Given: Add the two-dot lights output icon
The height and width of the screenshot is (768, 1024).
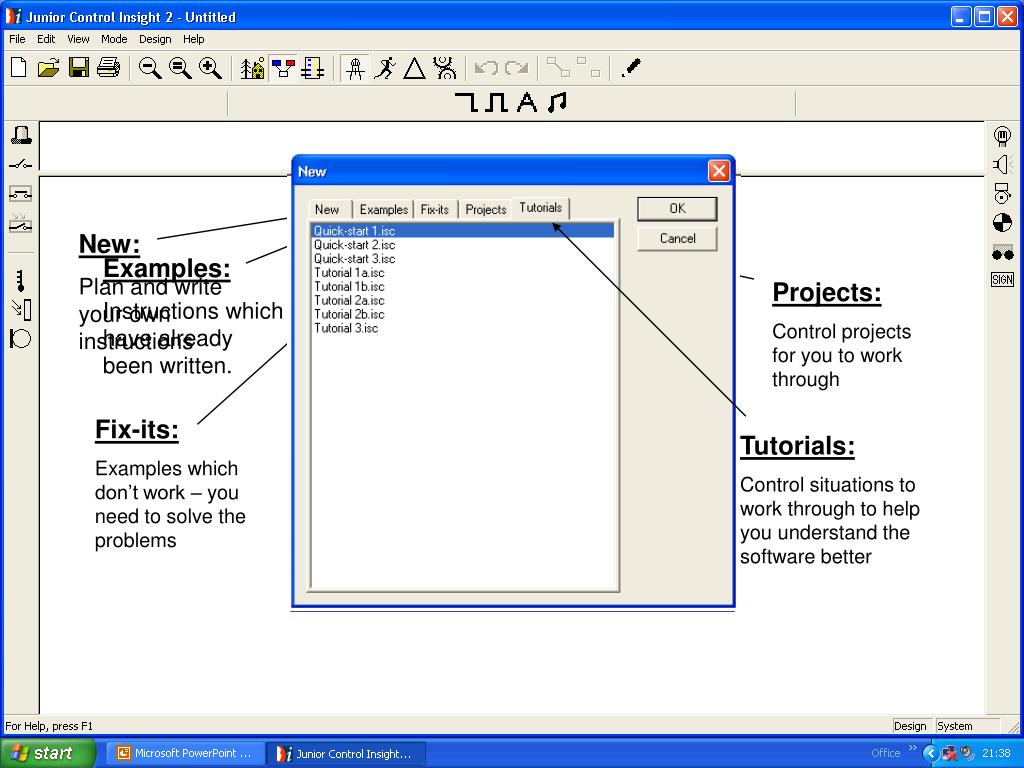Looking at the screenshot, I should [x=1002, y=253].
